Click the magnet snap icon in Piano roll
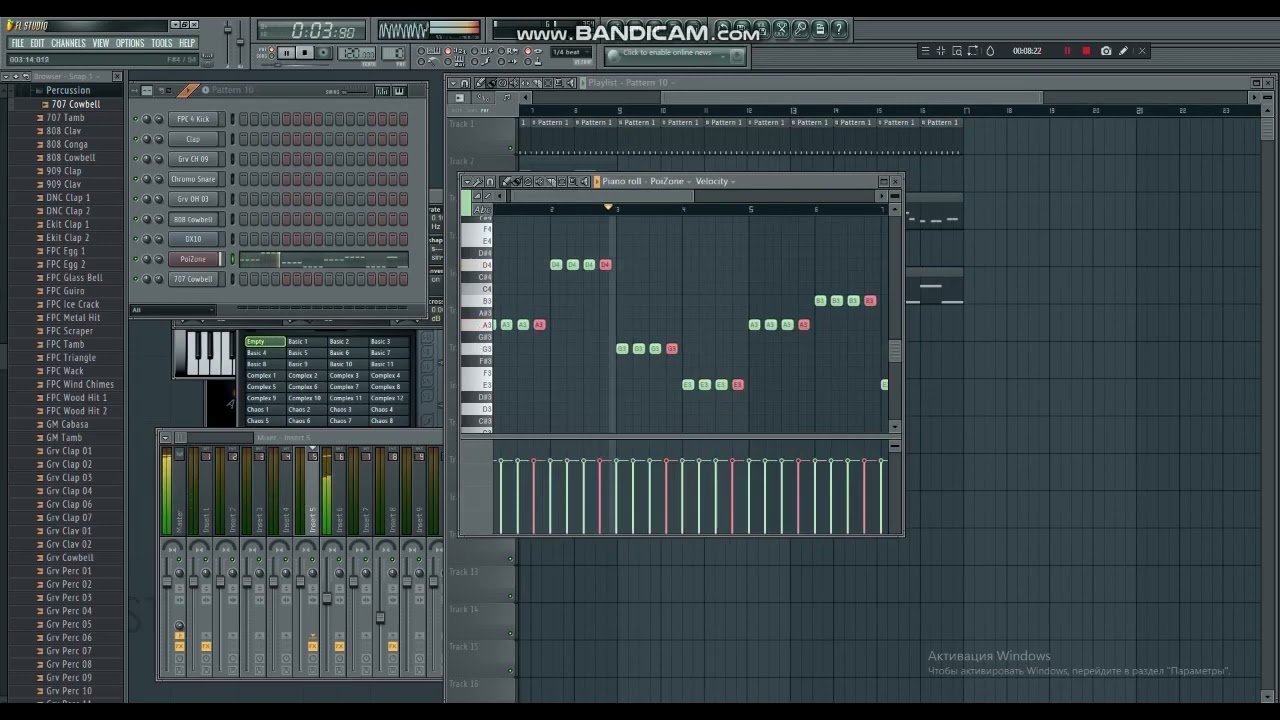The image size is (1280, 720). coord(490,181)
